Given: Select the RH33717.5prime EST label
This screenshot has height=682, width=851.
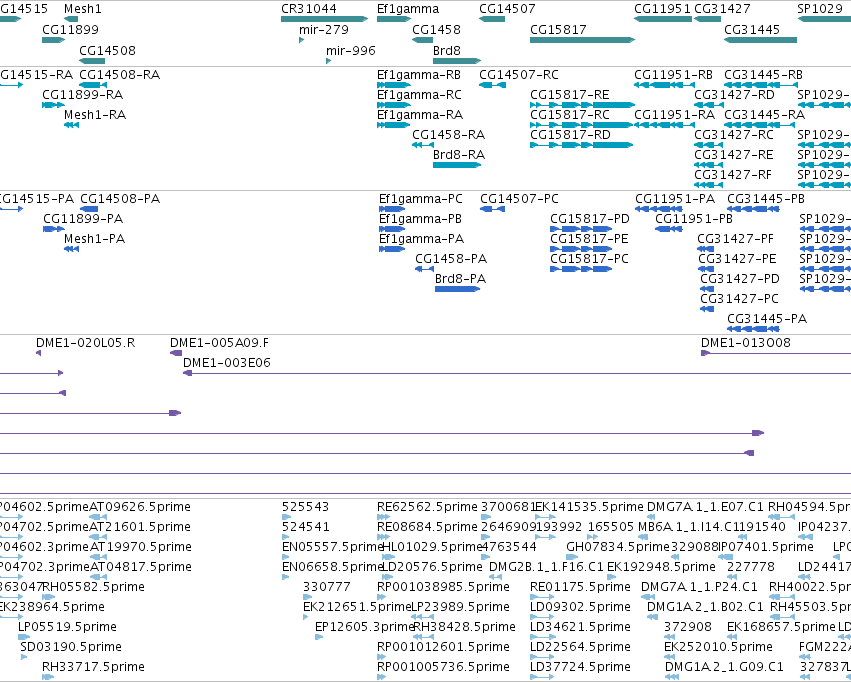Looking at the screenshot, I should tap(93, 667).
